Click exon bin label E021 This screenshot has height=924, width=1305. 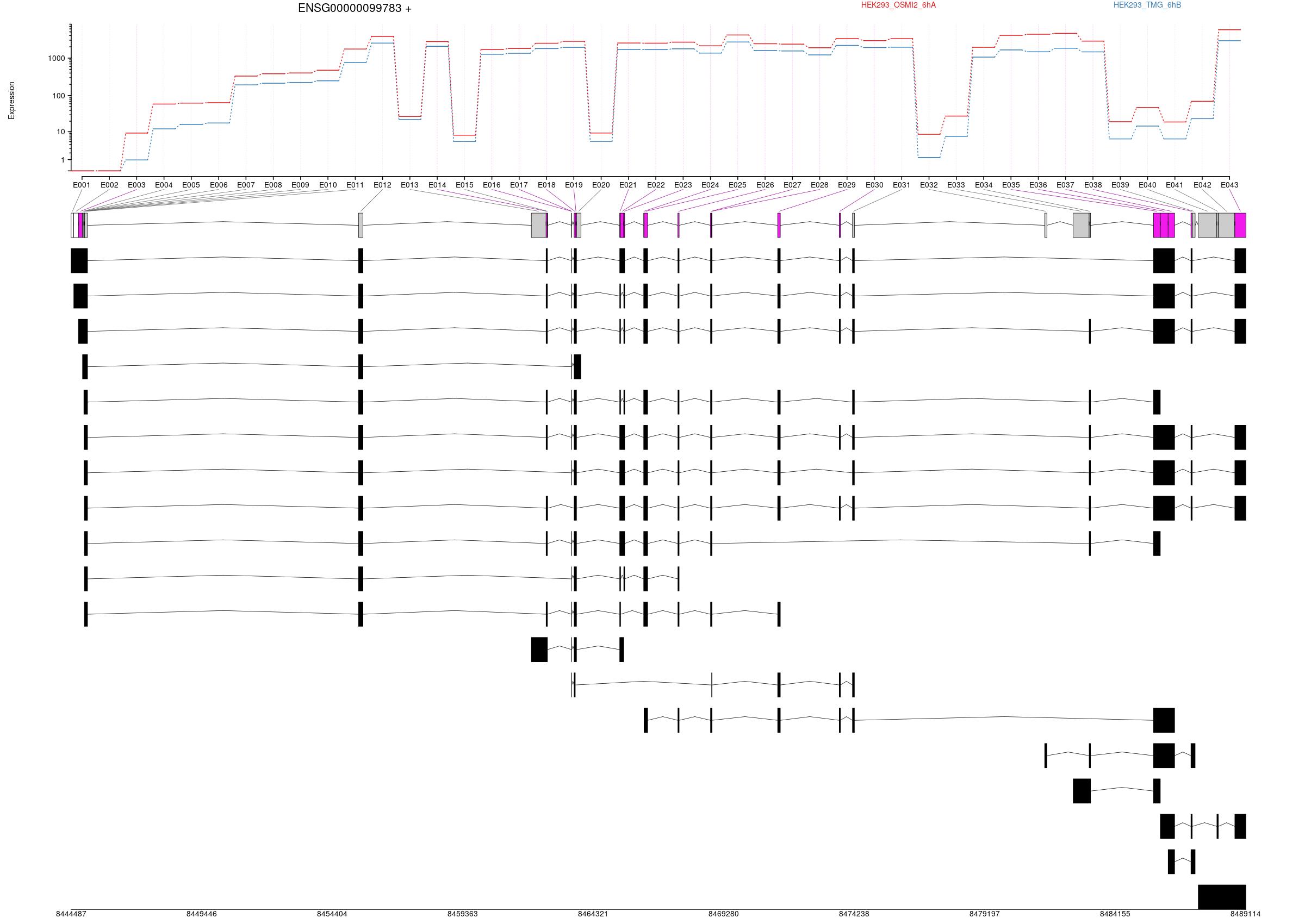click(x=627, y=185)
